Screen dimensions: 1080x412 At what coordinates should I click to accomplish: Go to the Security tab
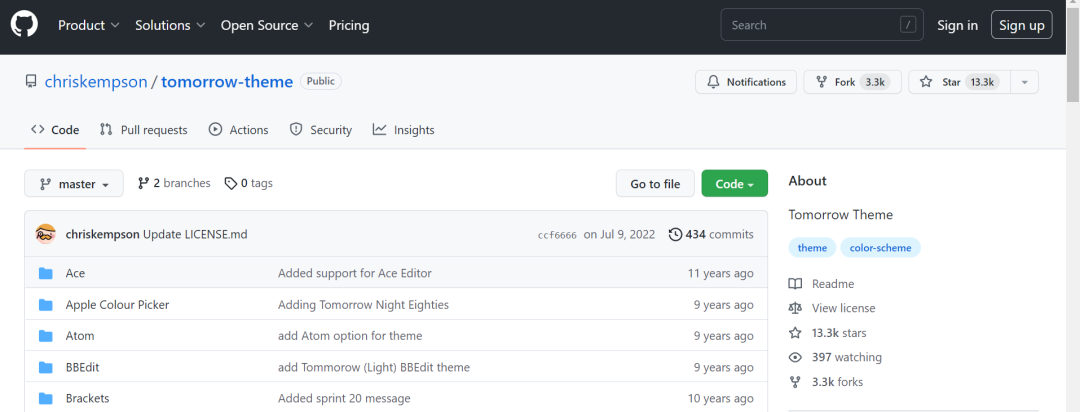pyautogui.click(x=320, y=130)
